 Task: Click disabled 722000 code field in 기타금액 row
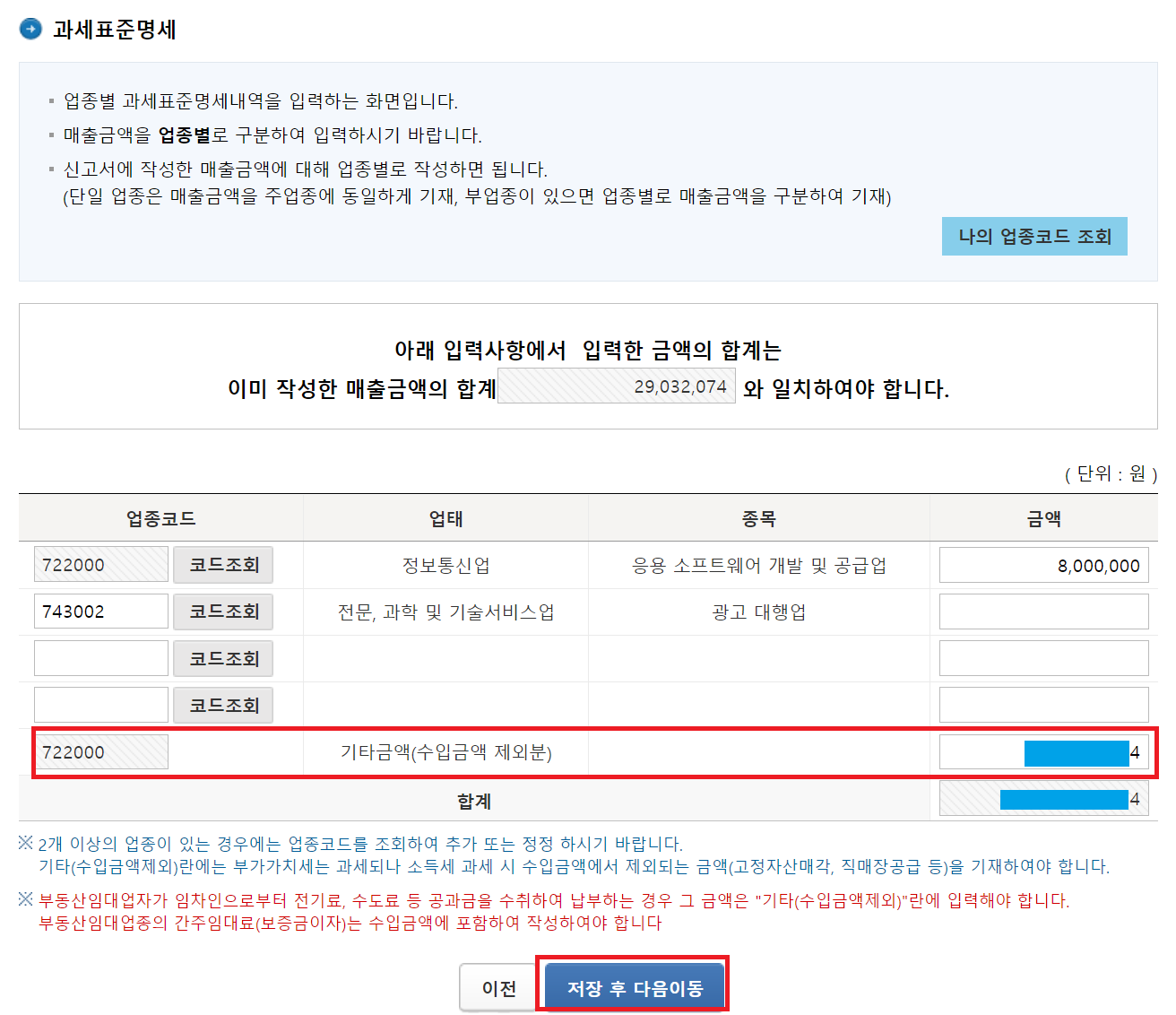coord(101,752)
